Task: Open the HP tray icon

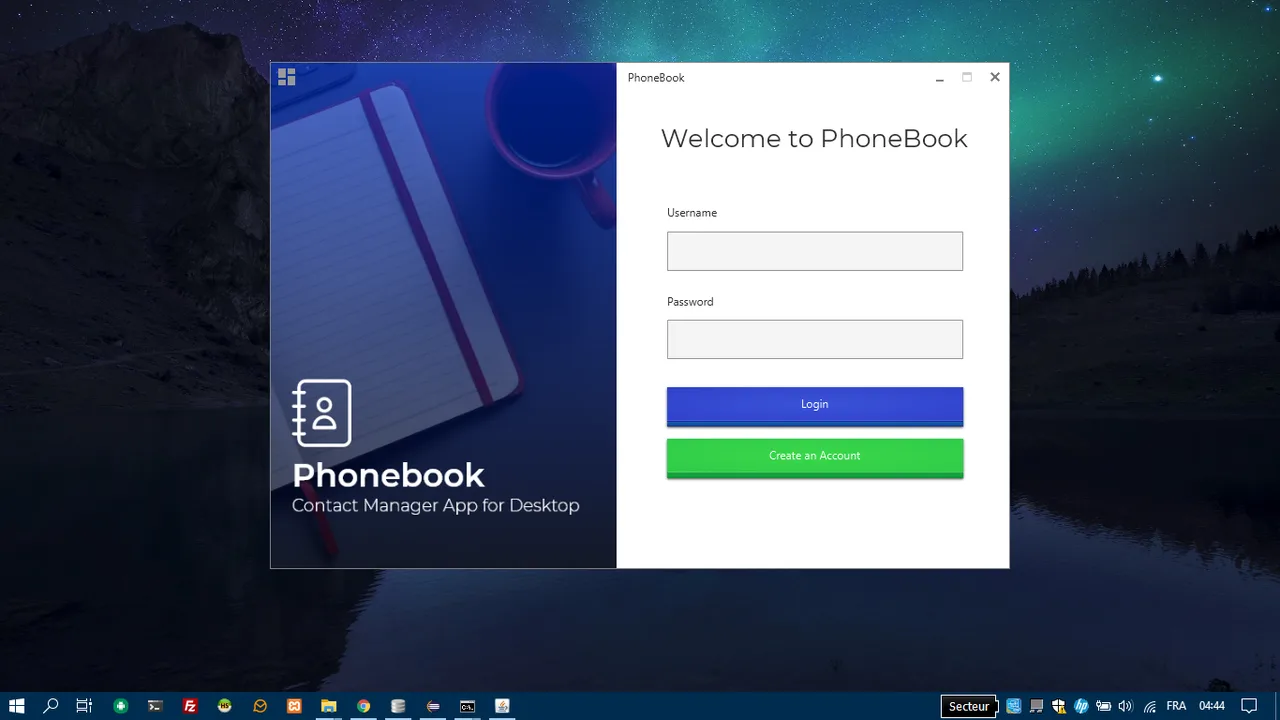Action: point(1081,706)
